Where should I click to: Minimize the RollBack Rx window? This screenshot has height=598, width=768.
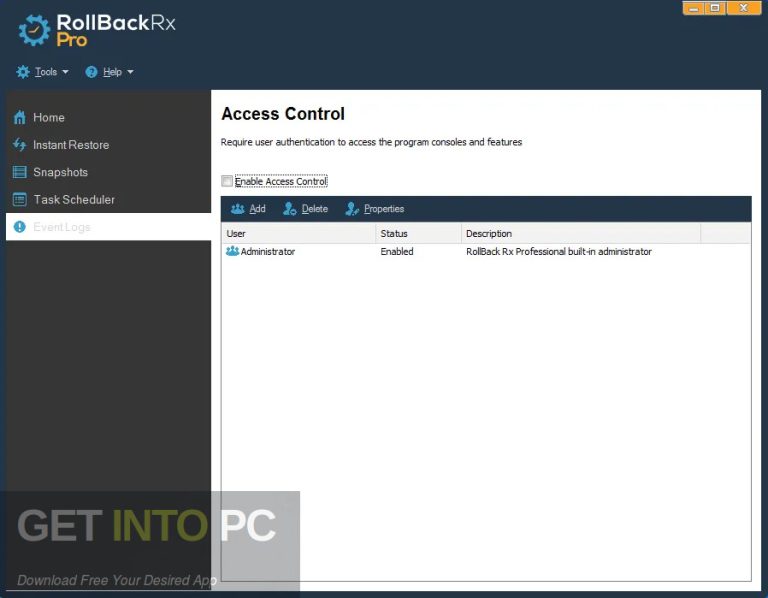coord(694,8)
